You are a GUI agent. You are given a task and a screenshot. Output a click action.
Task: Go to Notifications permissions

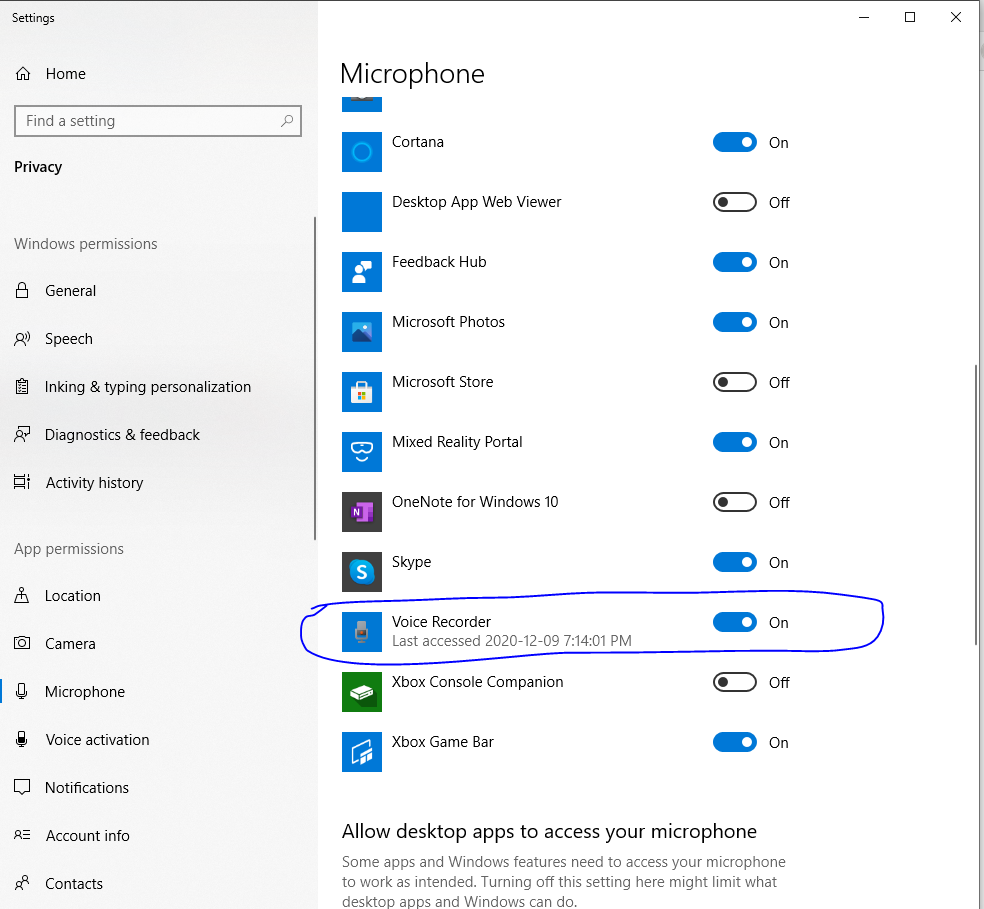pyautogui.click(x=87, y=787)
